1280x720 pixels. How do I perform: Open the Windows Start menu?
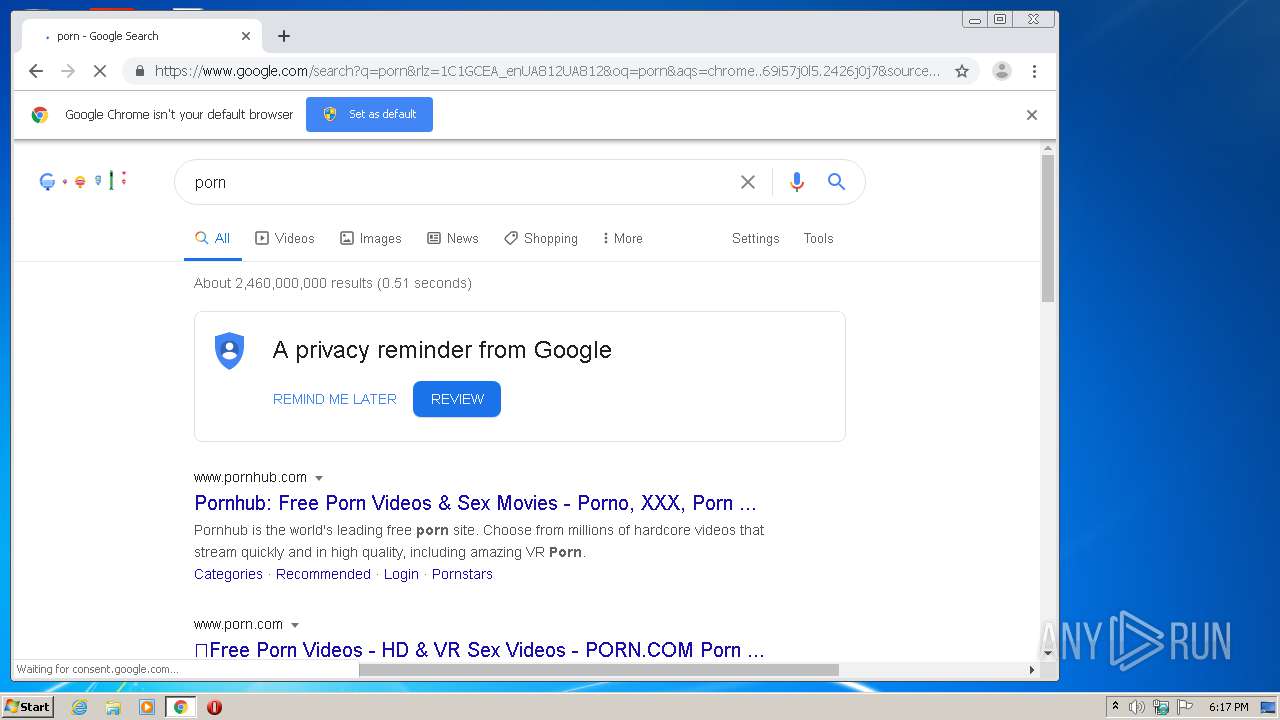[x=27, y=707]
